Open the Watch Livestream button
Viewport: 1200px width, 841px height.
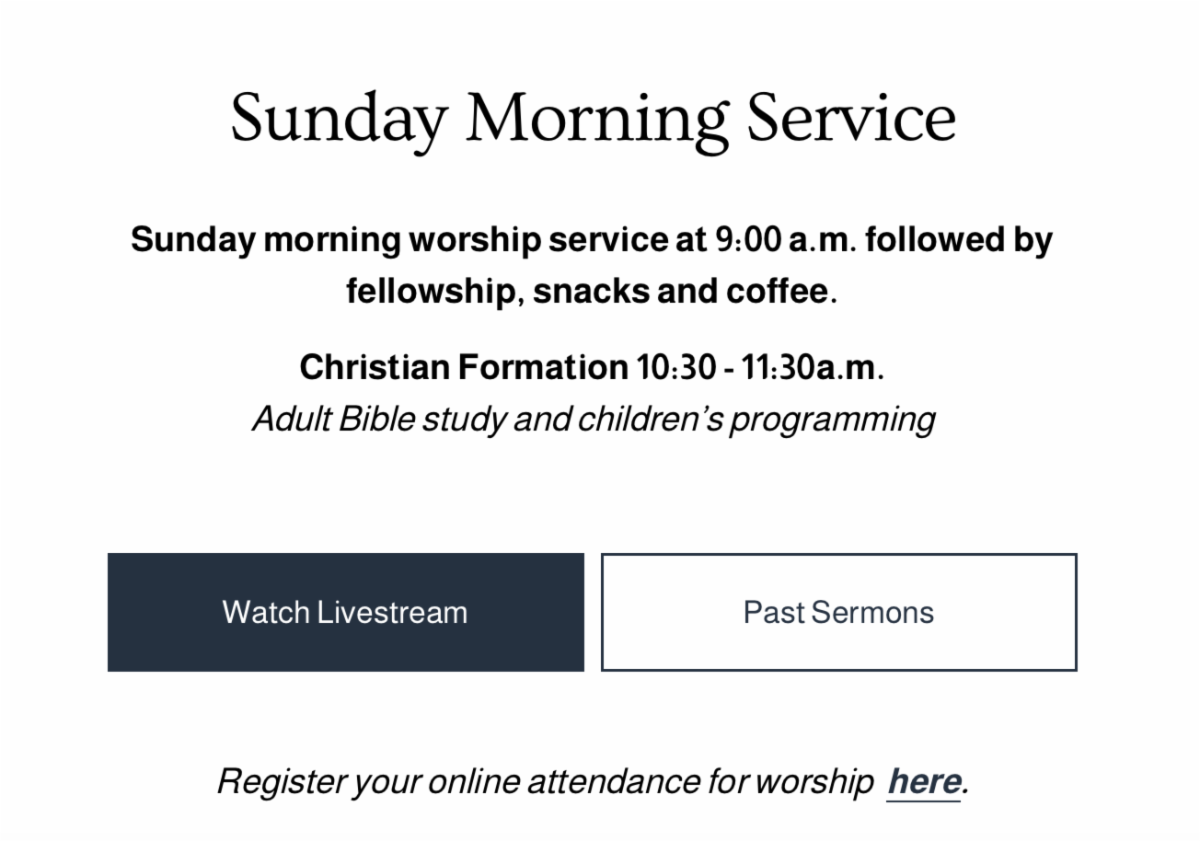click(345, 612)
